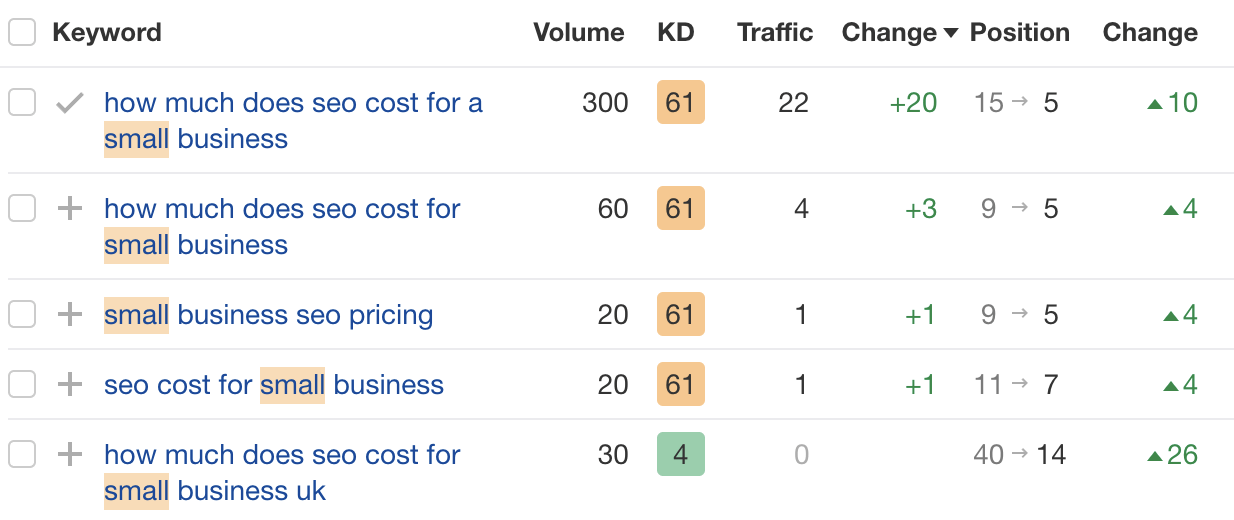This screenshot has height=520, width=1234.
Task: Open 'seo cost for small business' keyword link
Action: [x=273, y=385]
